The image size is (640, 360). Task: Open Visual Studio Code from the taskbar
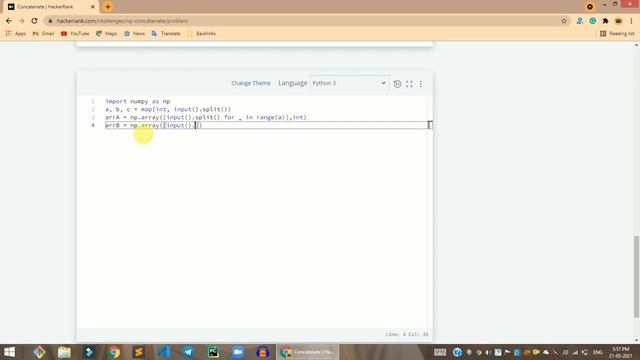[x=164, y=352]
